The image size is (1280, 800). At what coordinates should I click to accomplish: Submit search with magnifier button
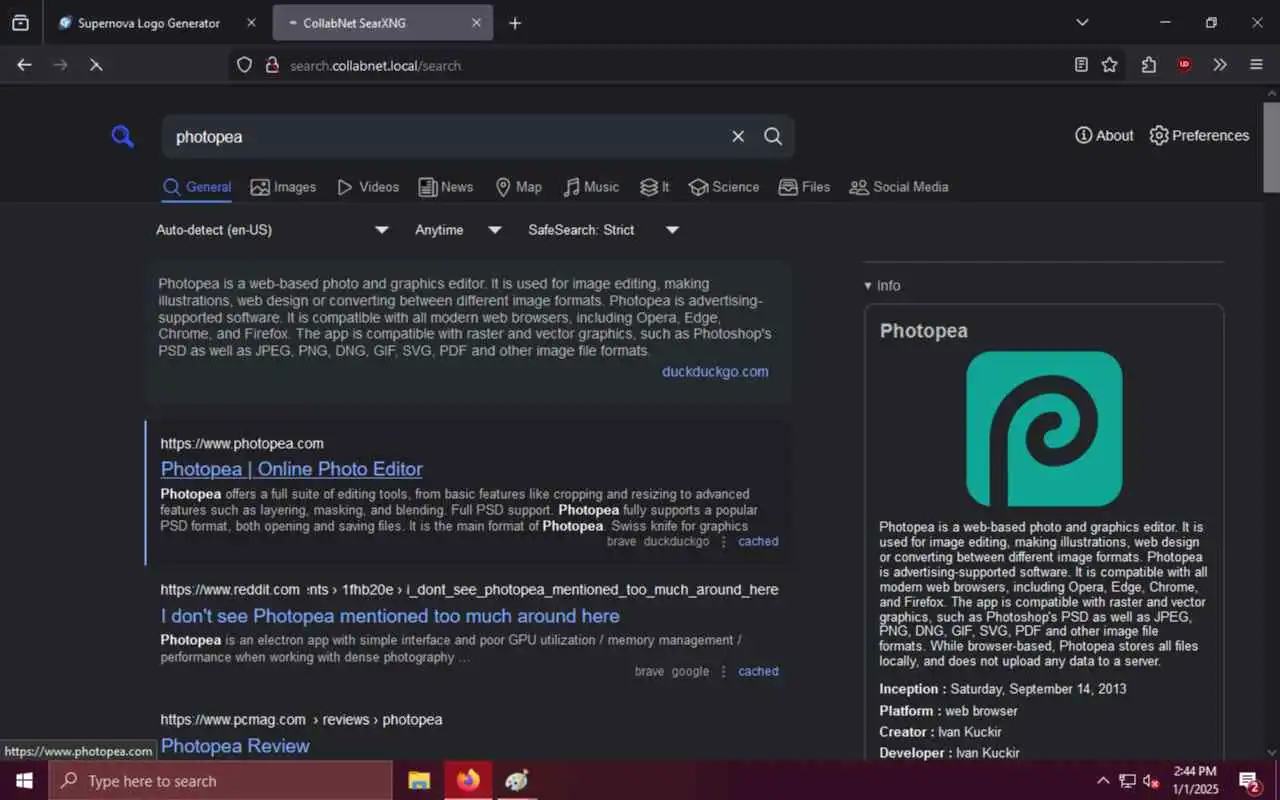(773, 137)
